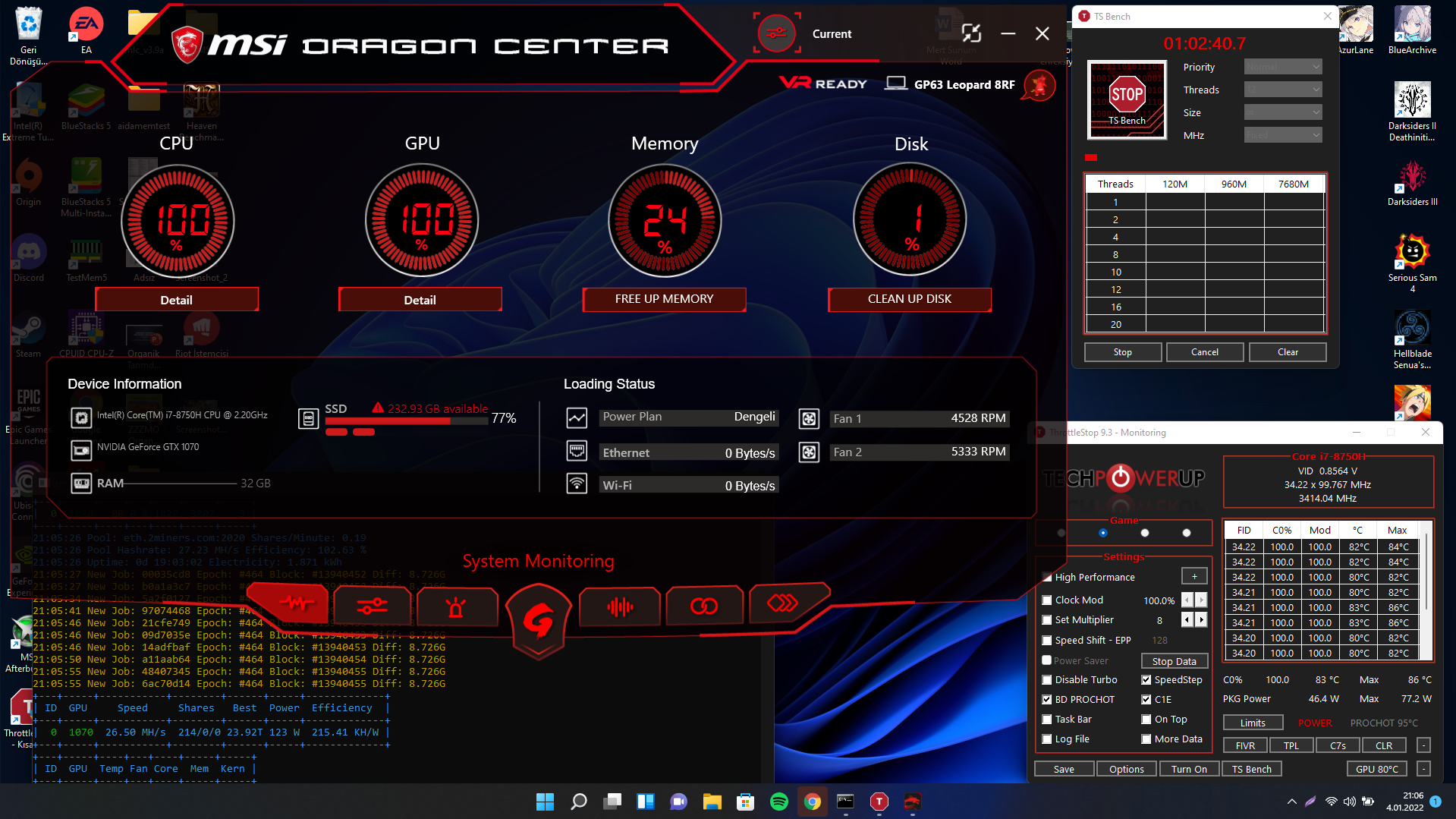Enable the On Top checkbox

(x=1146, y=720)
